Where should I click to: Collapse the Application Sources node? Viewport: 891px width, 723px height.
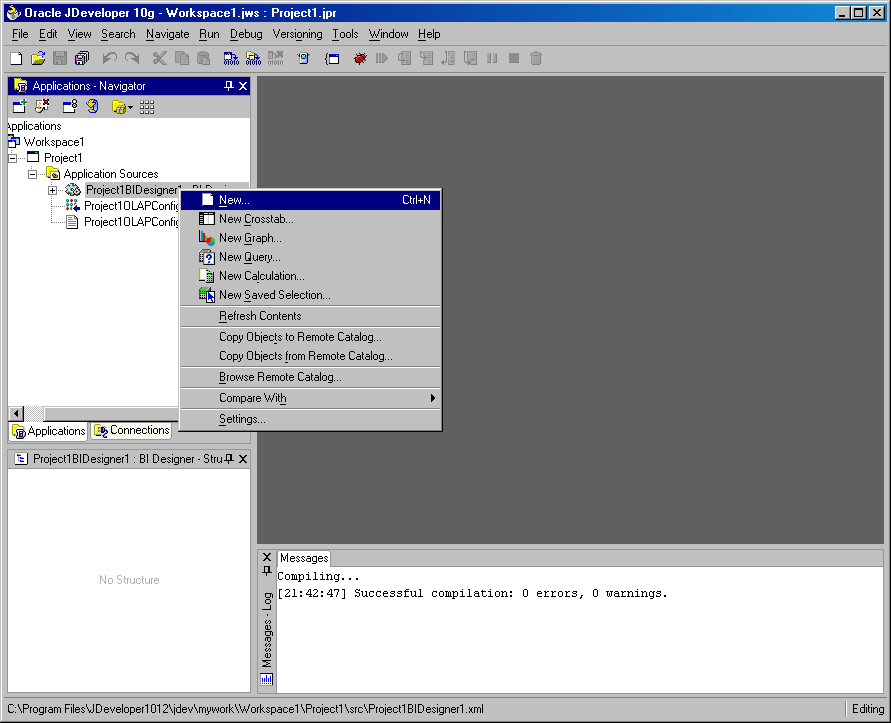click(32, 174)
